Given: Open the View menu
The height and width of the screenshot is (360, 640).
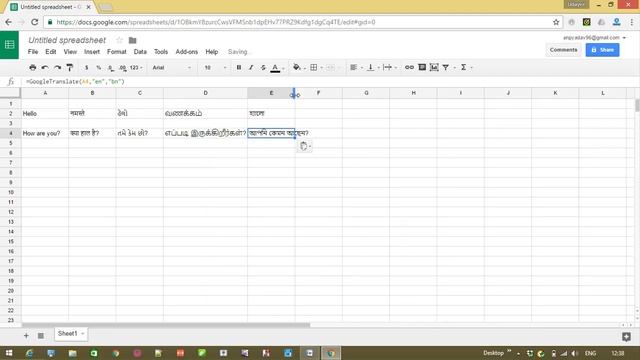Looking at the screenshot, I should click(x=70, y=52).
